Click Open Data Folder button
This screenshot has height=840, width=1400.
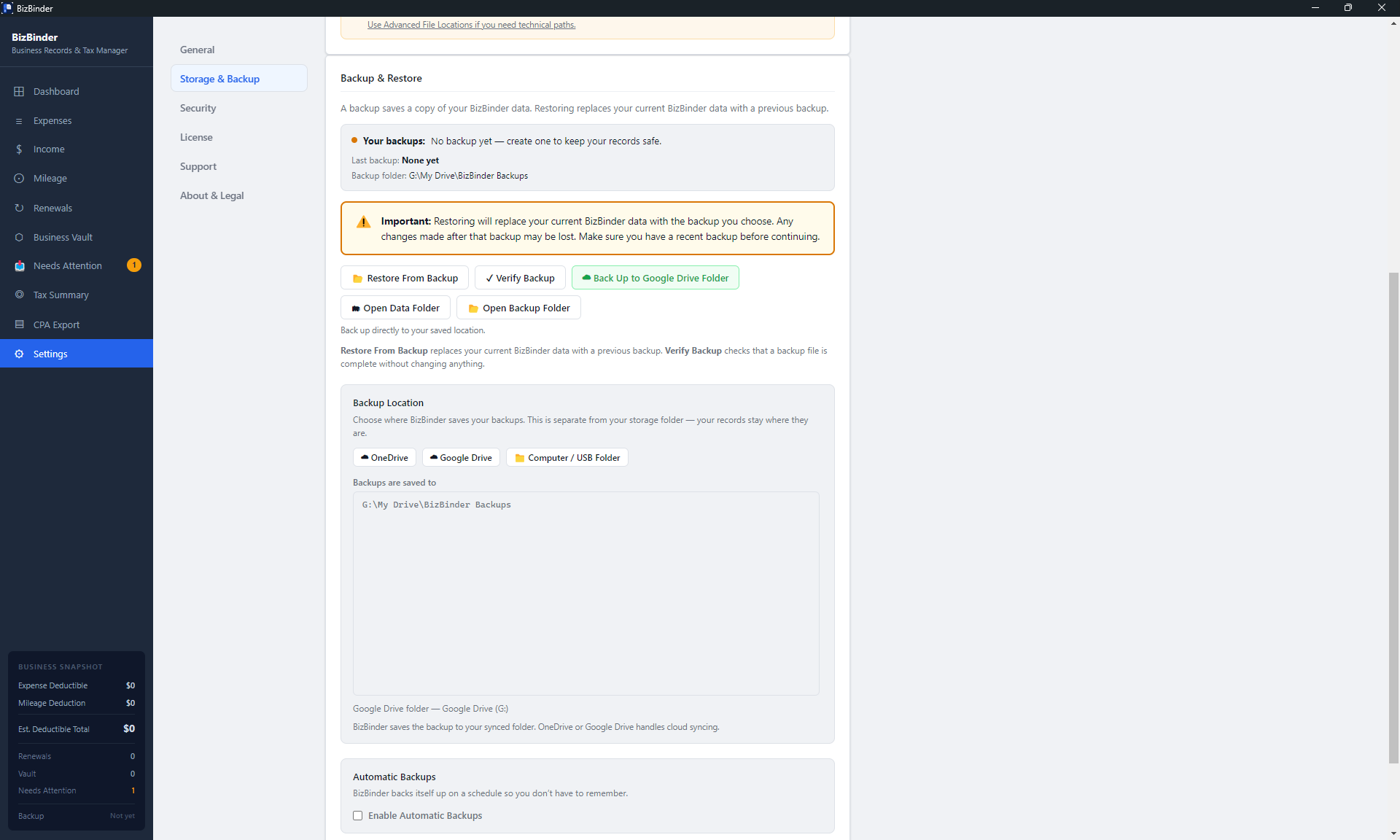(395, 308)
